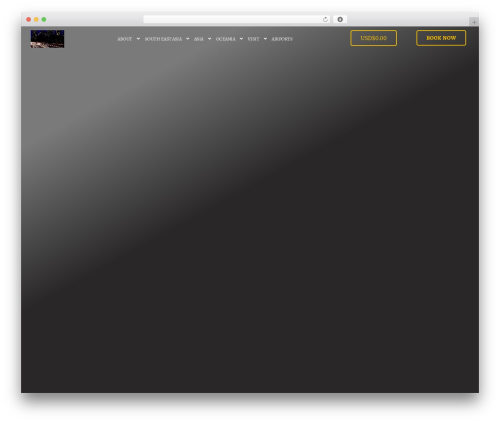
Task: Click the USD$0.00 cart button
Action: (373, 38)
